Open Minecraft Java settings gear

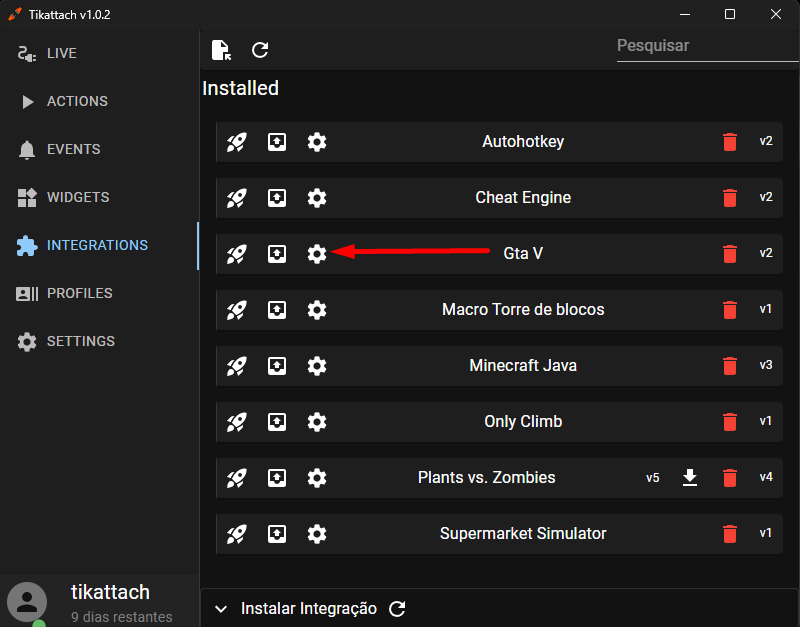click(x=317, y=366)
